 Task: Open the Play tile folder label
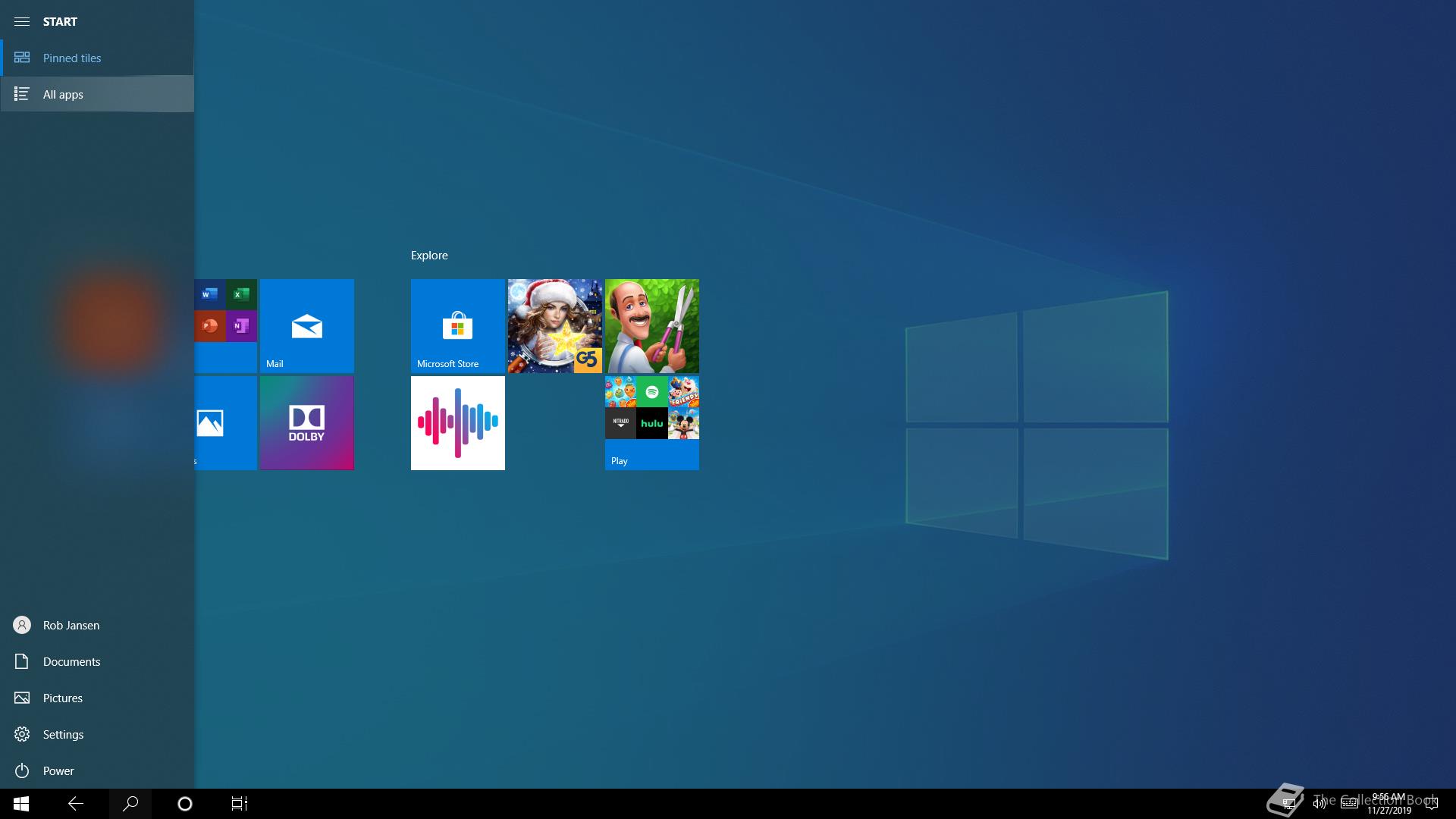pos(620,461)
